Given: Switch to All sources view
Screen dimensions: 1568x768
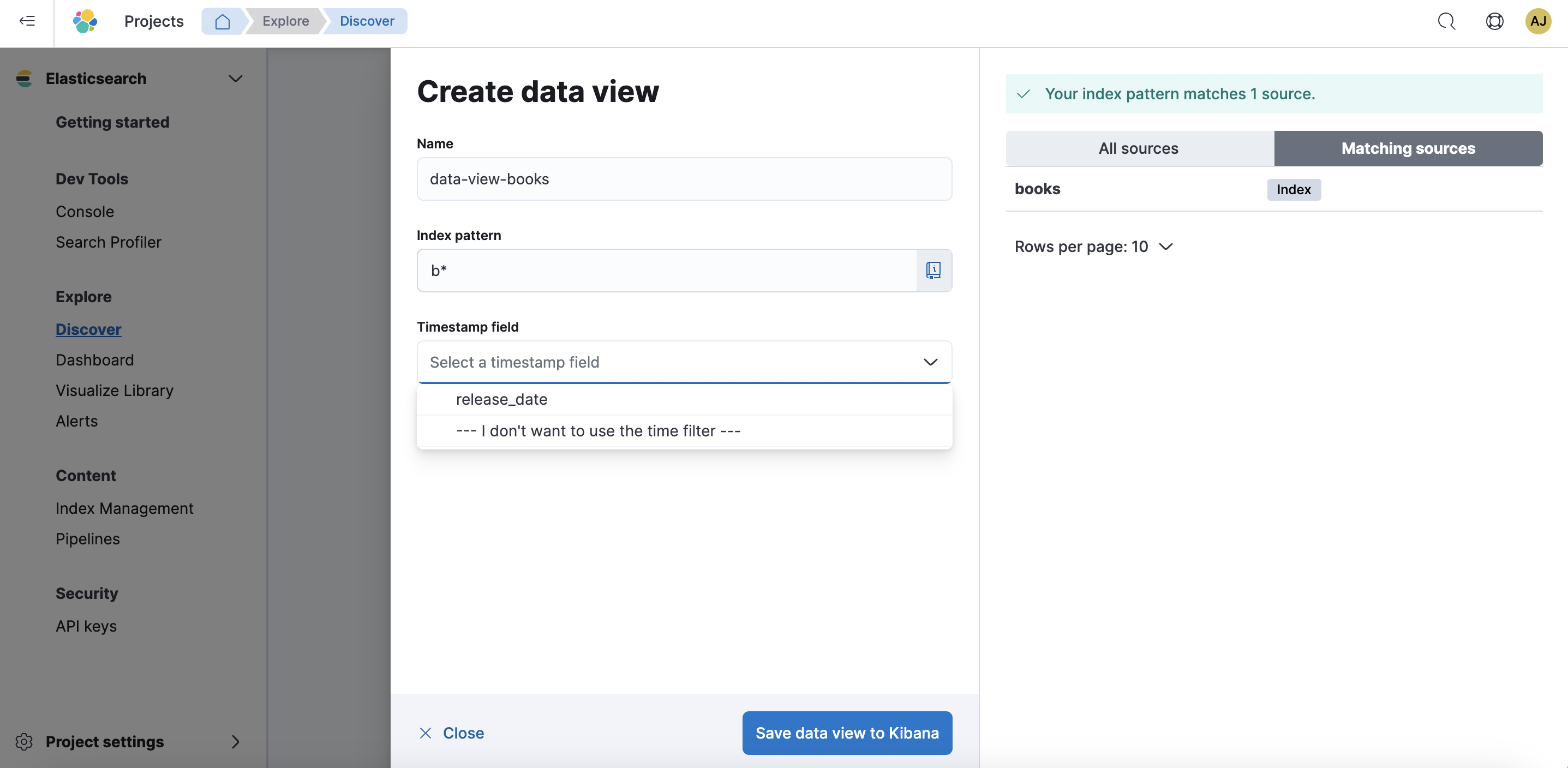Looking at the screenshot, I should (1138, 148).
